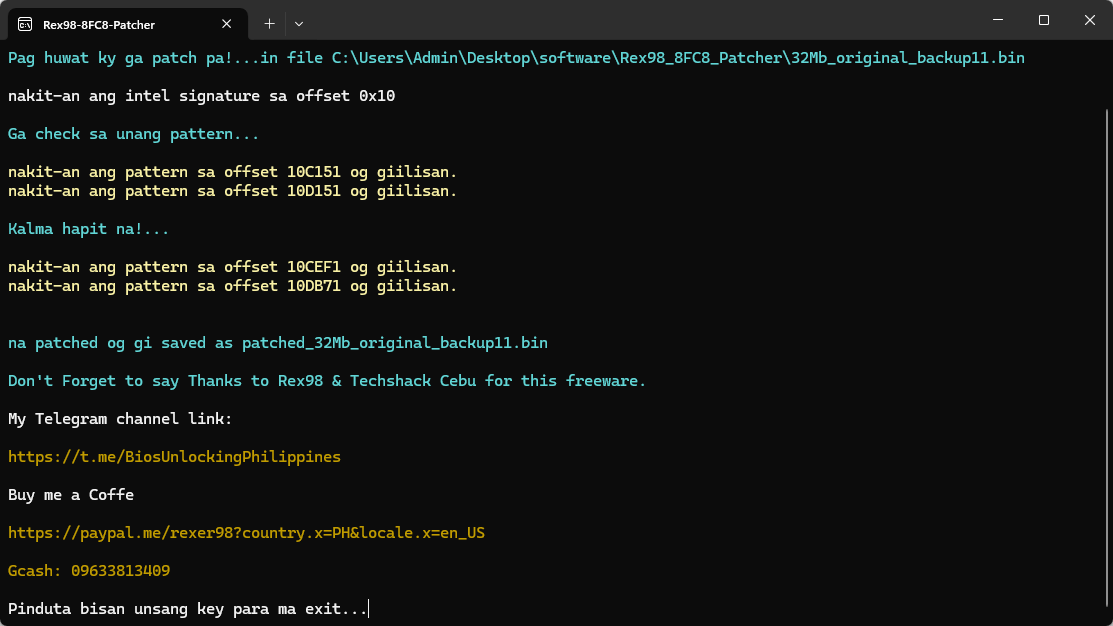
Task: Open the PayPal rexer98 donation link
Action: click(246, 533)
